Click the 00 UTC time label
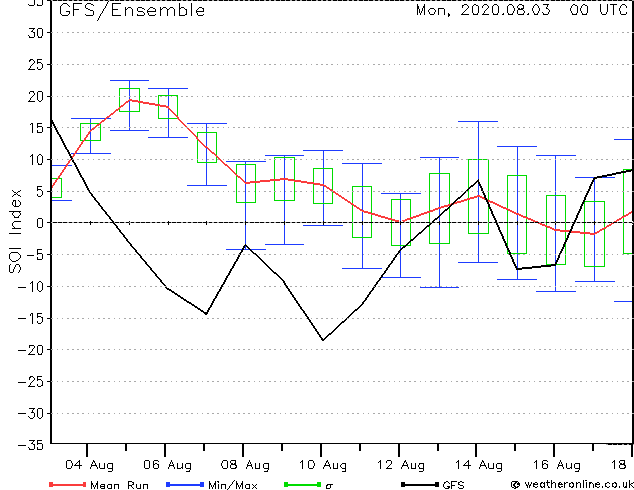Image resolution: width=634 pixels, height=490 pixels. click(598, 10)
